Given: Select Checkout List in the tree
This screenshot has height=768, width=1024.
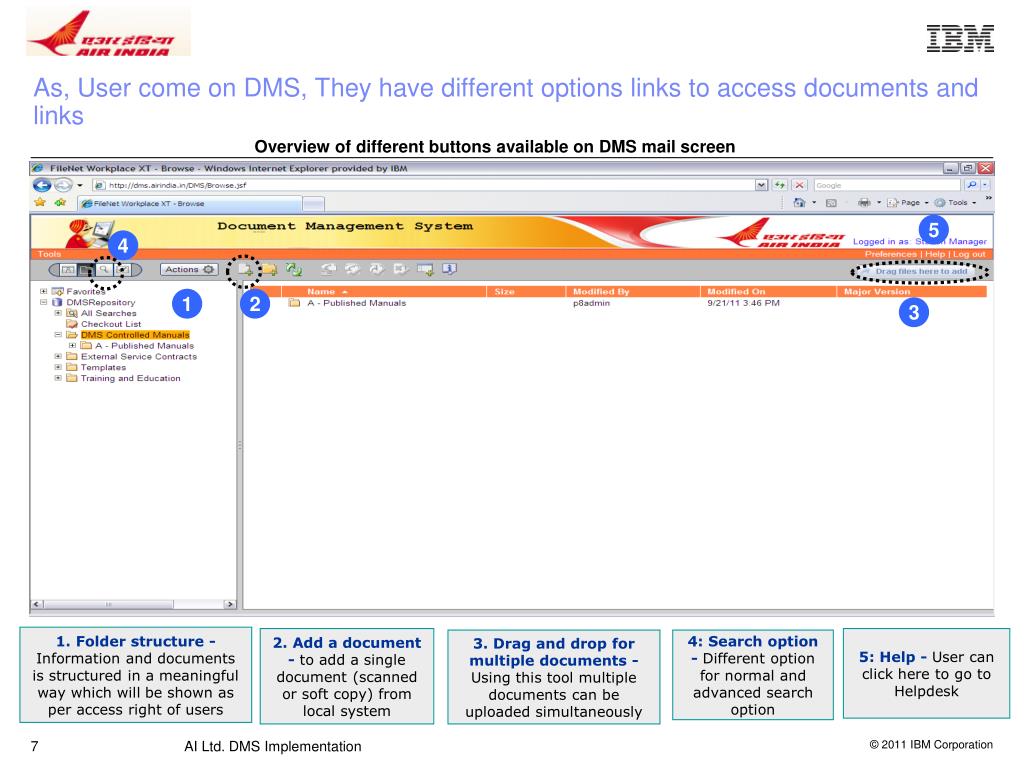Looking at the screenshot, I should (x=110, y=324).
